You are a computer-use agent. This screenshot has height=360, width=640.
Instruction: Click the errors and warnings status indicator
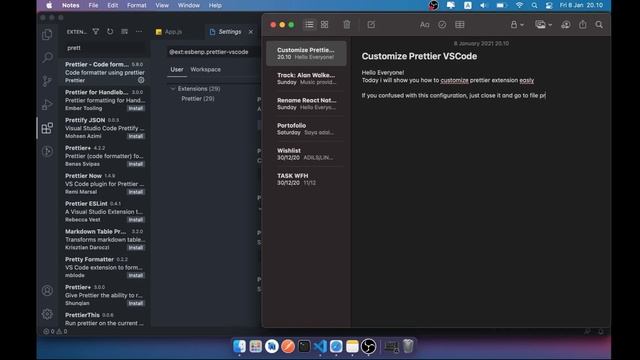55,331
